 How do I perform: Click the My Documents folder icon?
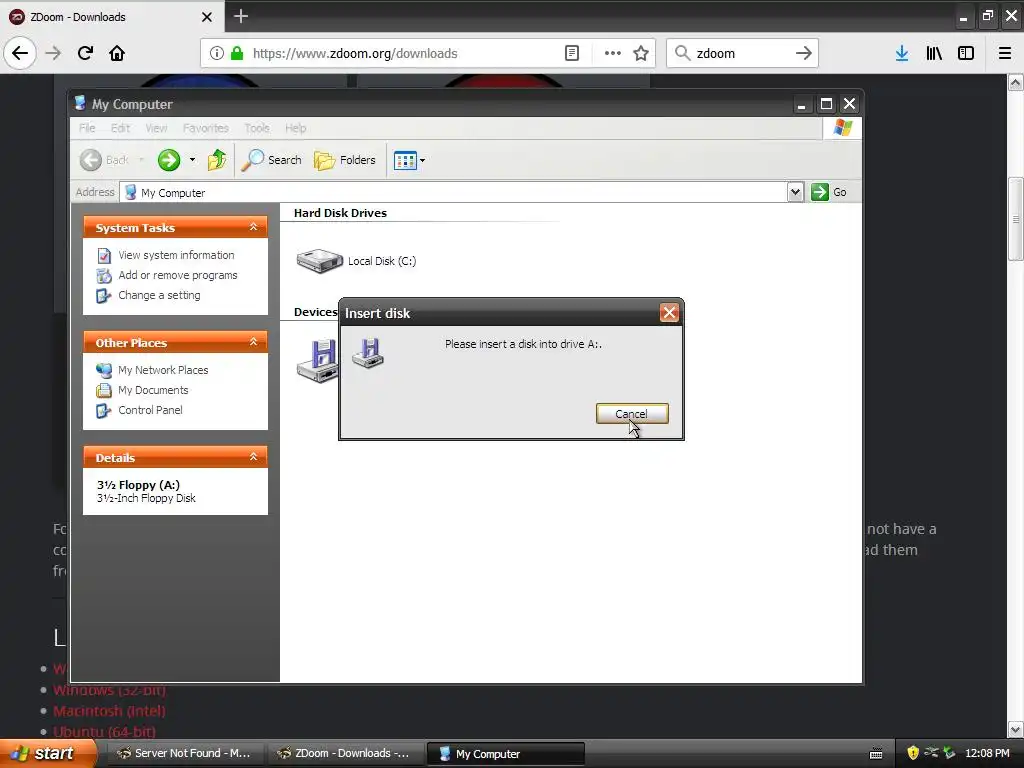tap(104, 391)
